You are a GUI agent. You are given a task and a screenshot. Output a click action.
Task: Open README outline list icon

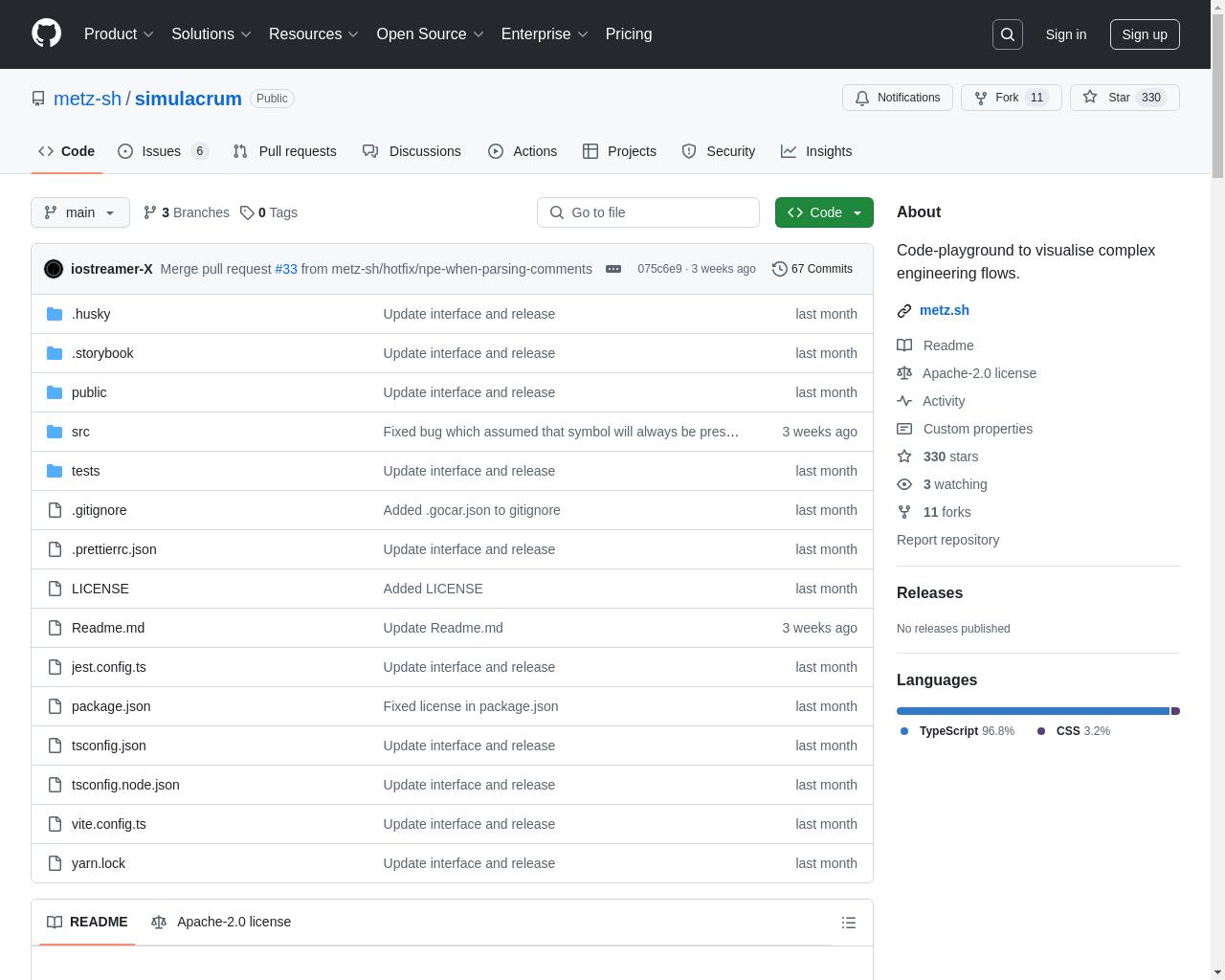pyautogui.click(x=849, y=923)
